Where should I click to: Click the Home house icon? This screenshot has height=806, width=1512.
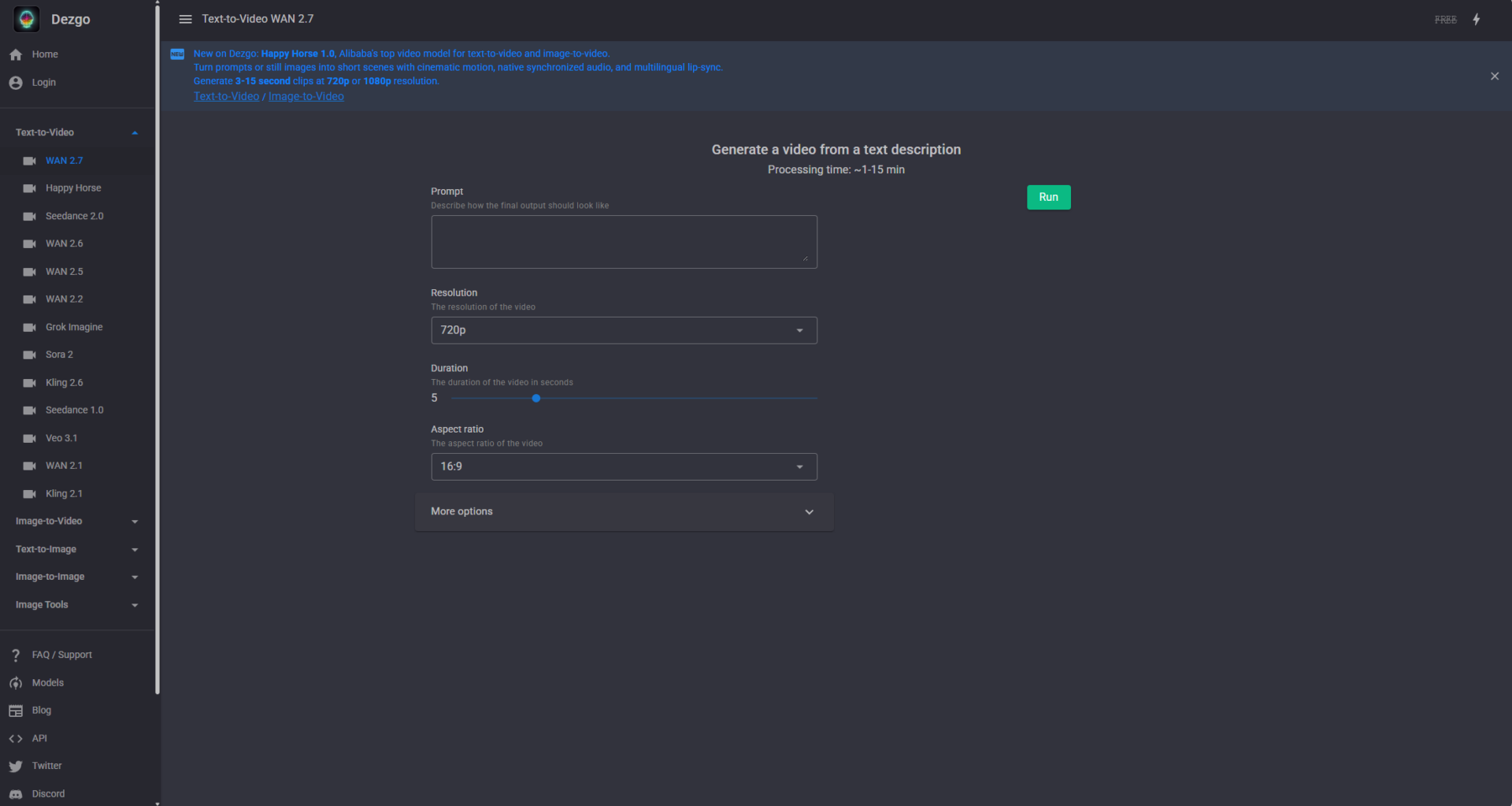pyautogui.click(x=16, y=54)
